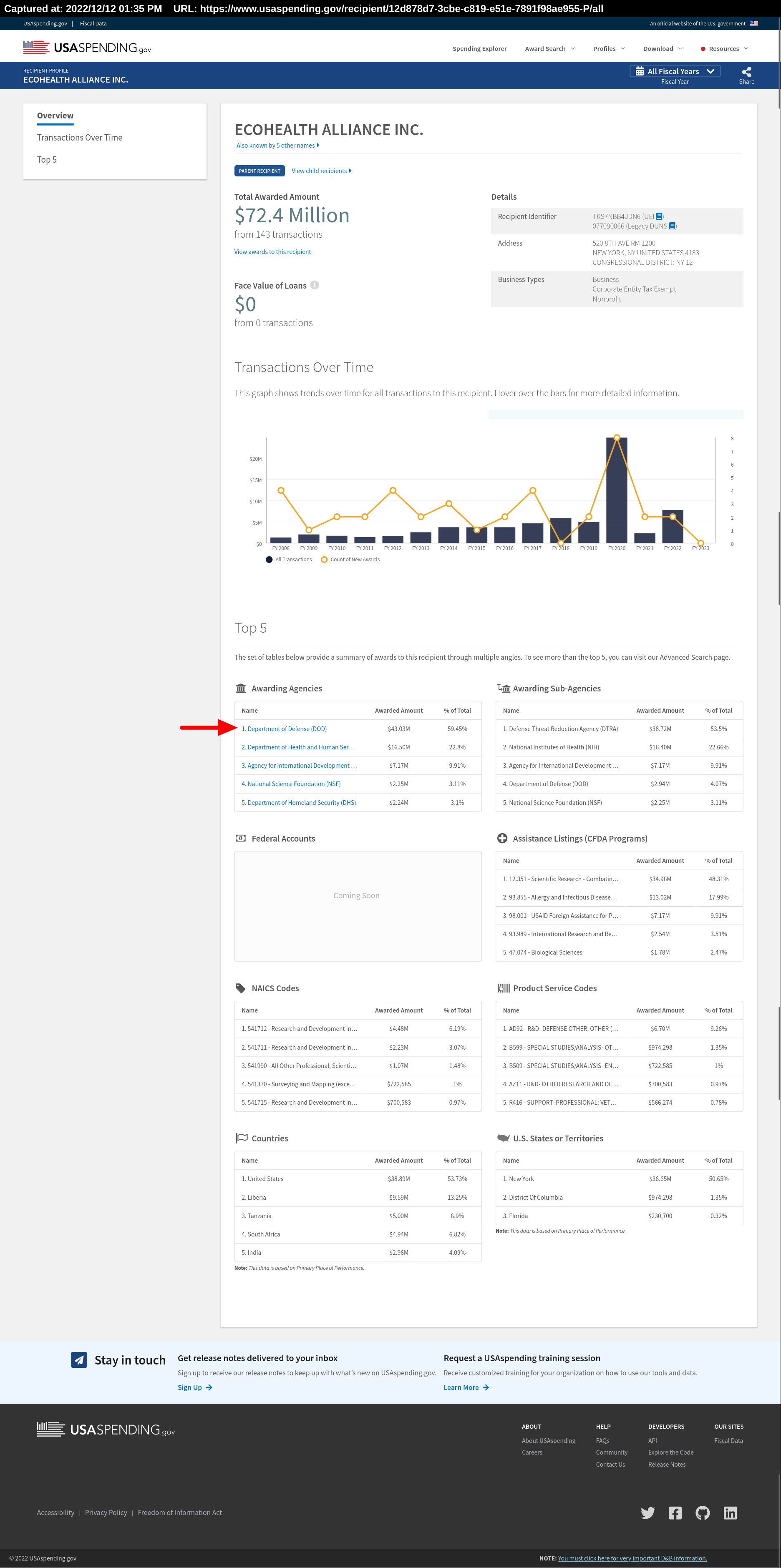The height and width of the screenshot is (1568, 781).
Task: Click View awards to this recipient
Action: 272,251
